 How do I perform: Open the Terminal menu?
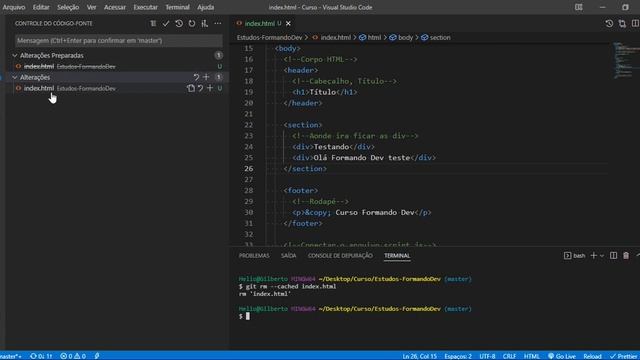tap(178, 7)
